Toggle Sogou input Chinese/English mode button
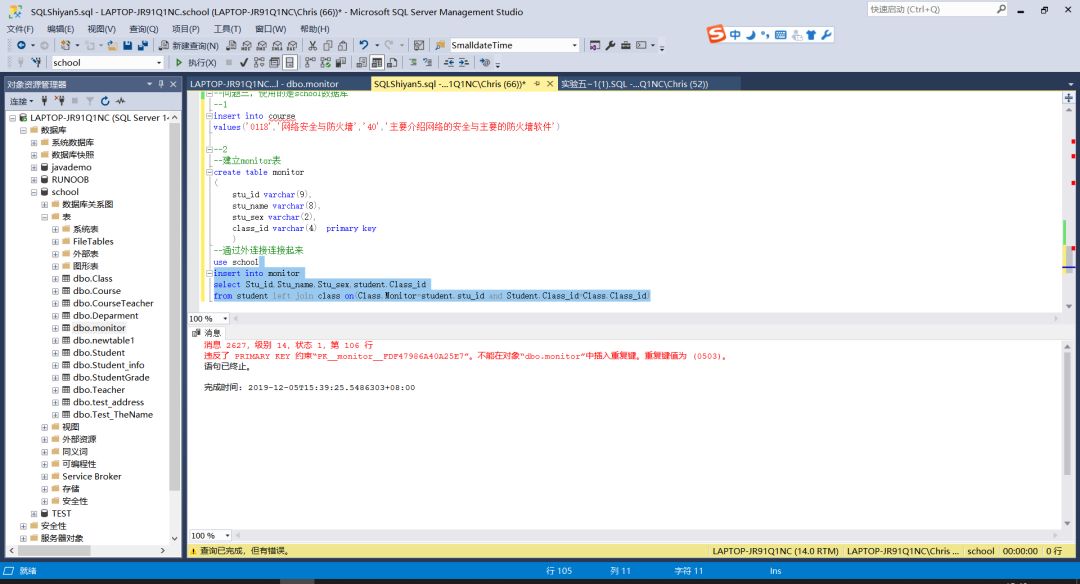This screenshot has height=584, width=1080. point(735,35)
